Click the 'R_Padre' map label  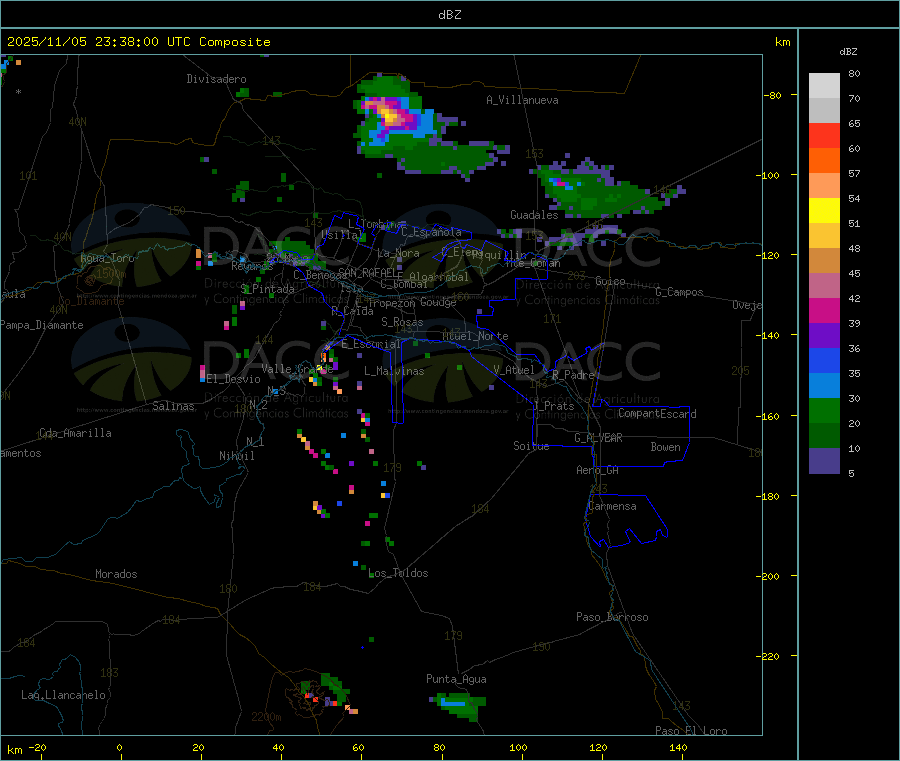point(573,375)
